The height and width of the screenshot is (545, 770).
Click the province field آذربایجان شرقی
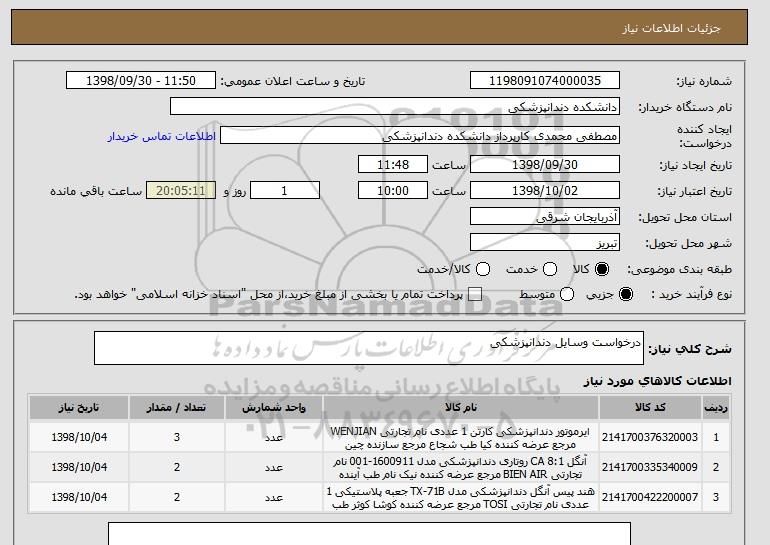point(545,217)
